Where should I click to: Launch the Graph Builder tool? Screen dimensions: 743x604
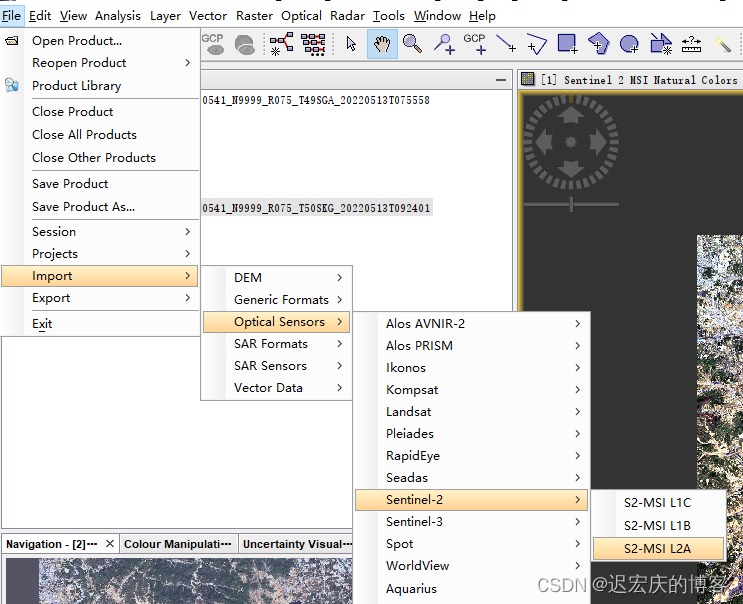(281, 45)
